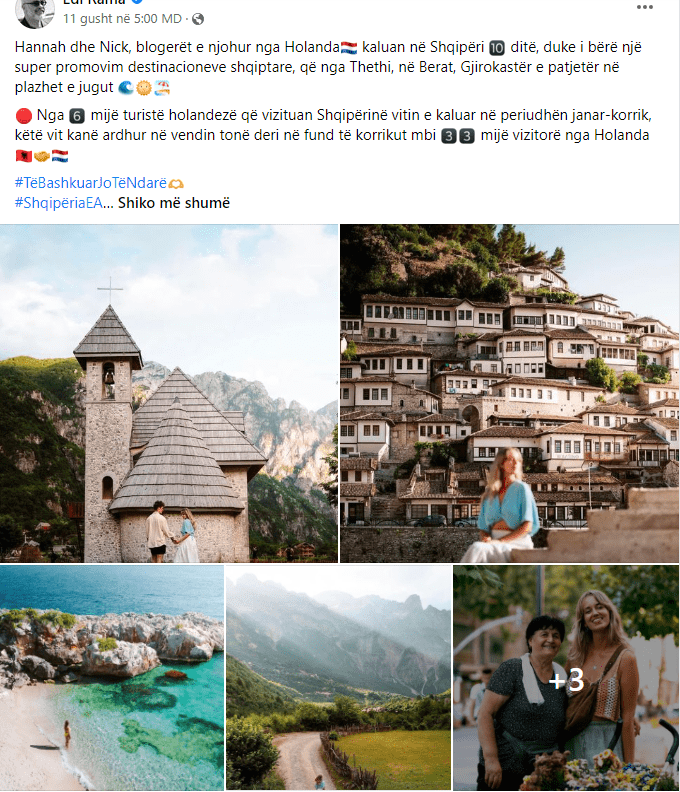Click the heart hands emoji after hashtag
Viewport: 680px width, 792px height.
click(176, 183)
